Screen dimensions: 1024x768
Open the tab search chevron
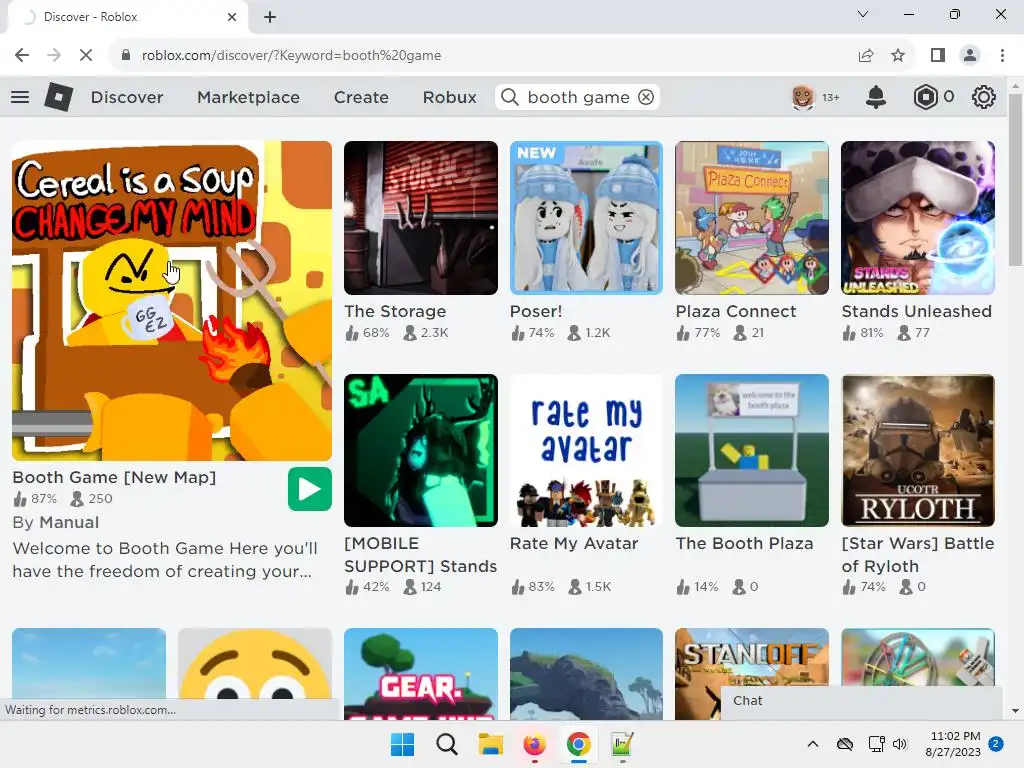point(863,14)
